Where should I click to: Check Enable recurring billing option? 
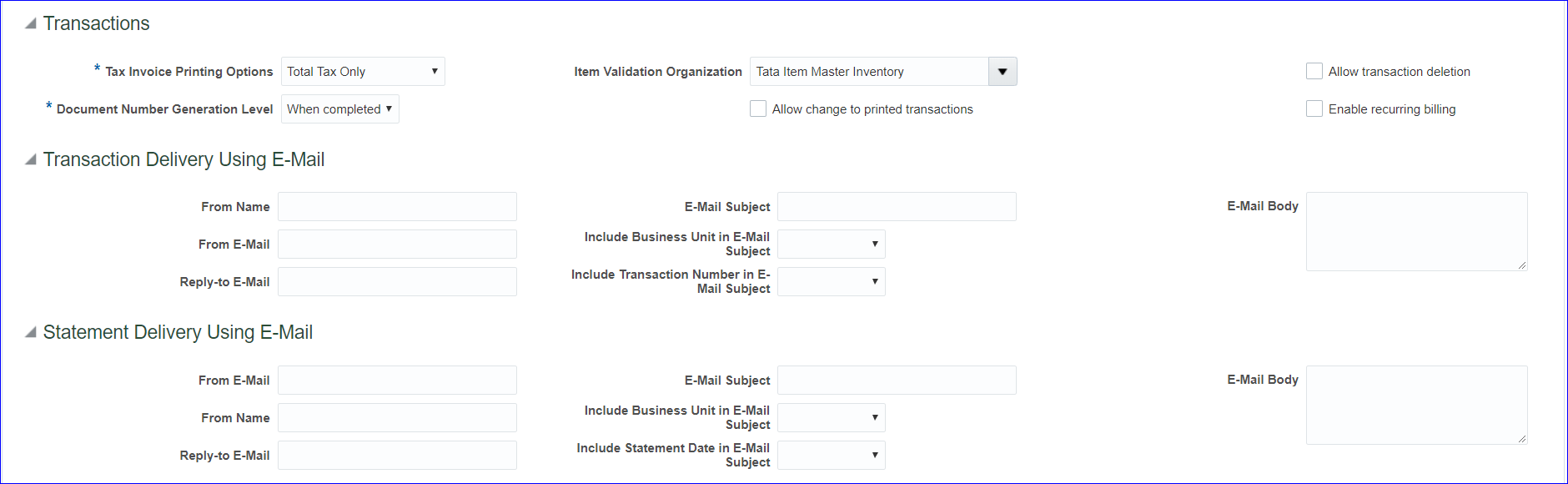point(1314,109)
